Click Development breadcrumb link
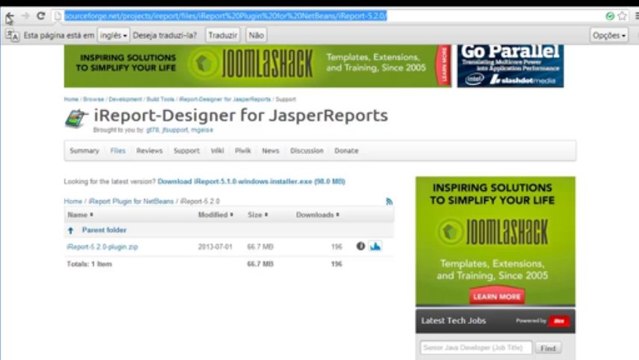The image size is (639, 360). pos(125,99)
